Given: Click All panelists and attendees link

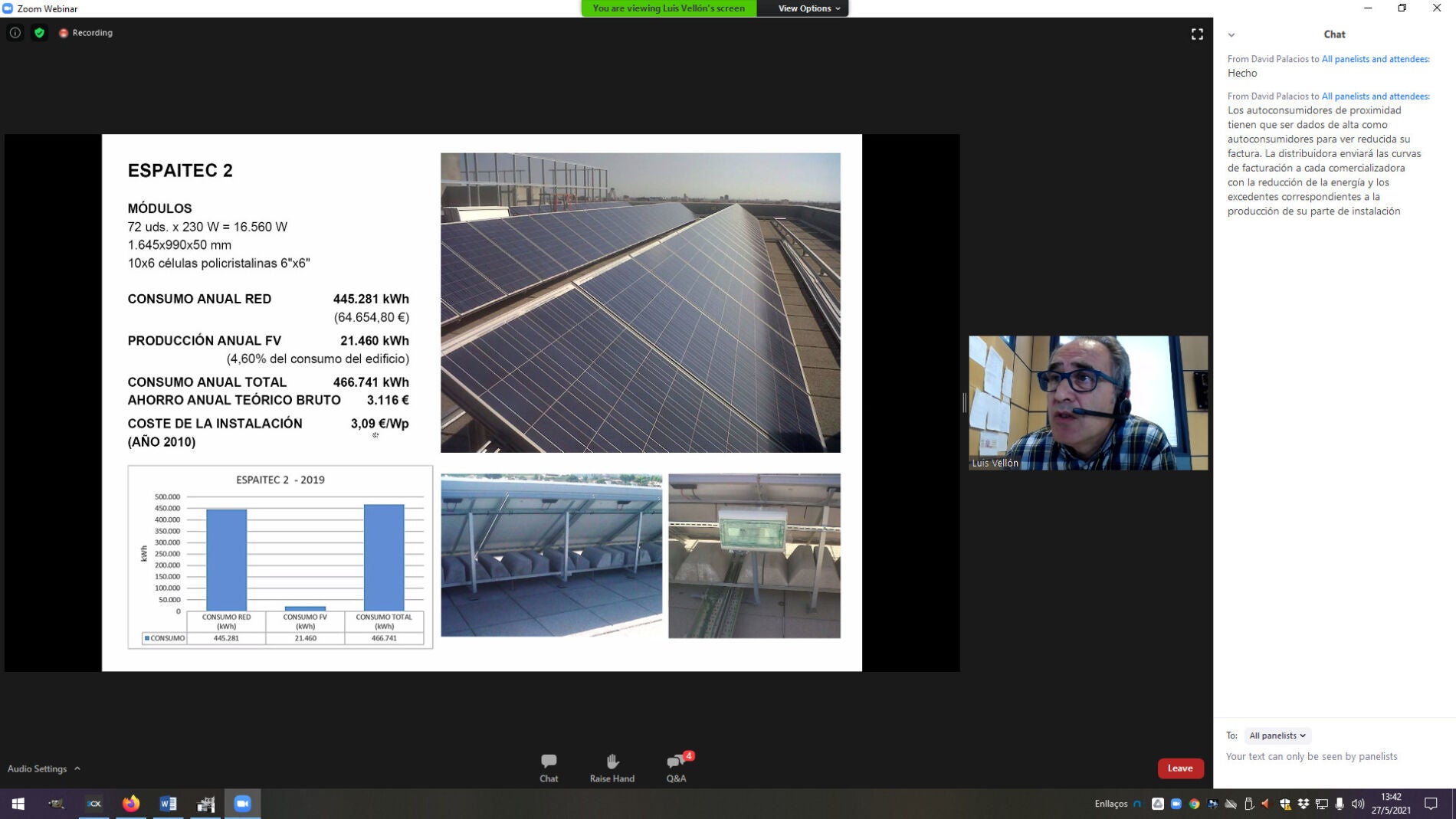Looking at the screenshot, I should [x=1375, y=59].
